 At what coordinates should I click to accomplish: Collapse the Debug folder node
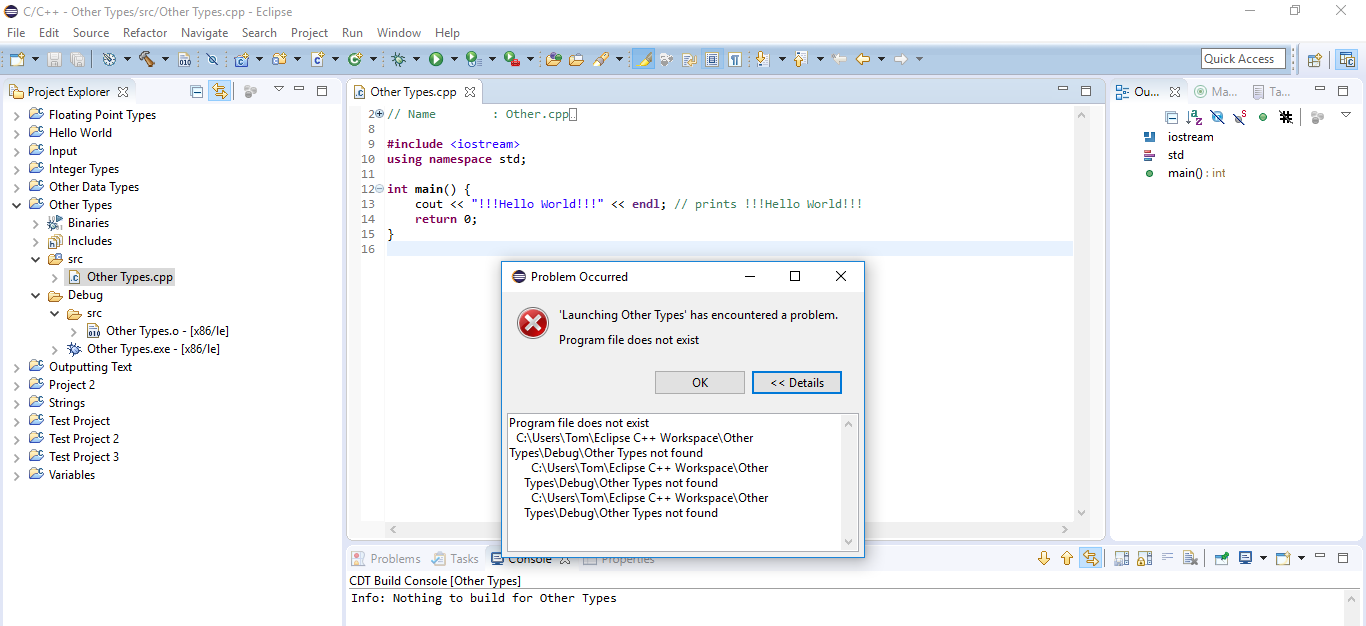click(36, 295)
